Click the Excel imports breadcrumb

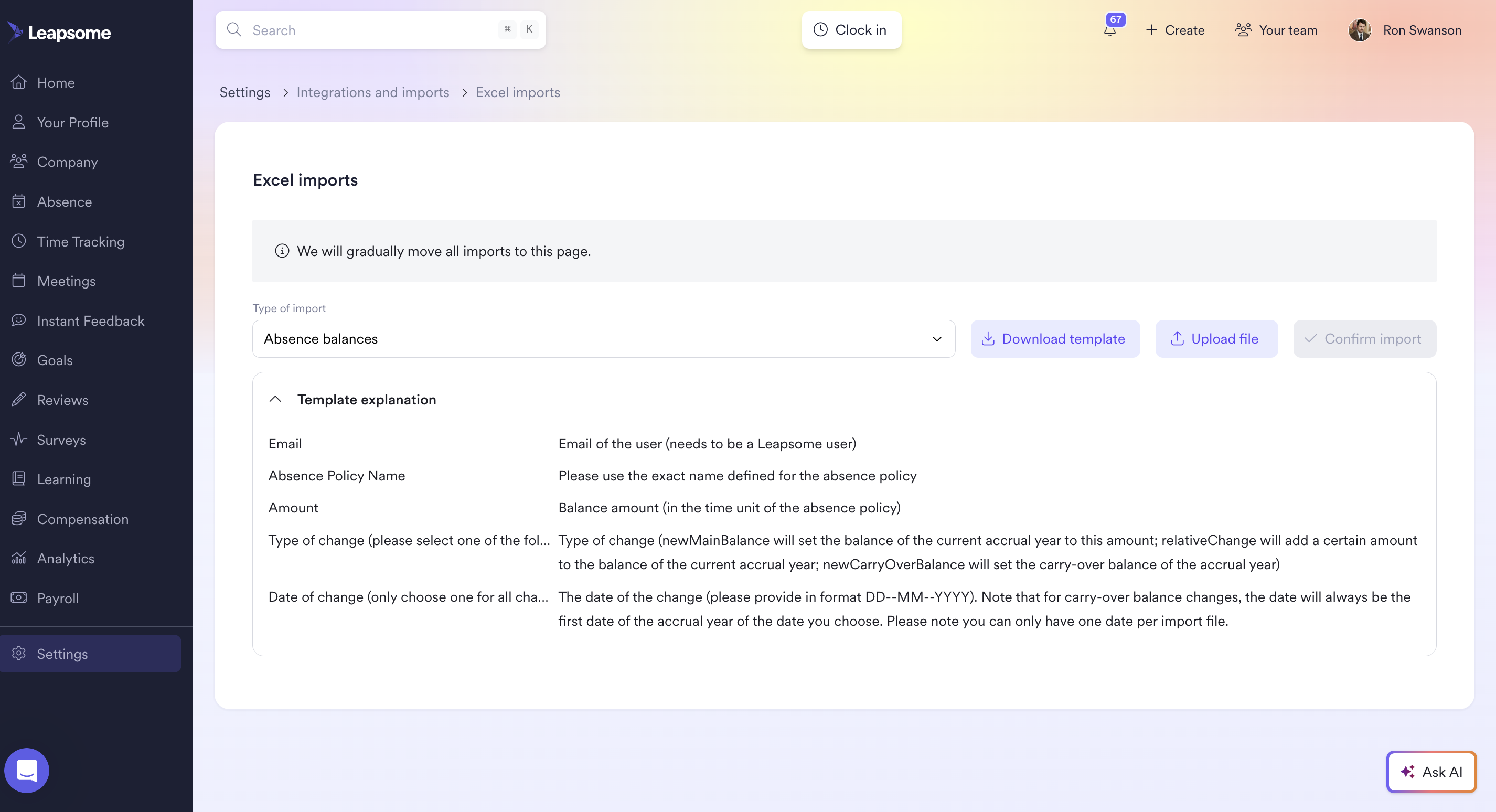pyautogui.click(x=518, y=92)
